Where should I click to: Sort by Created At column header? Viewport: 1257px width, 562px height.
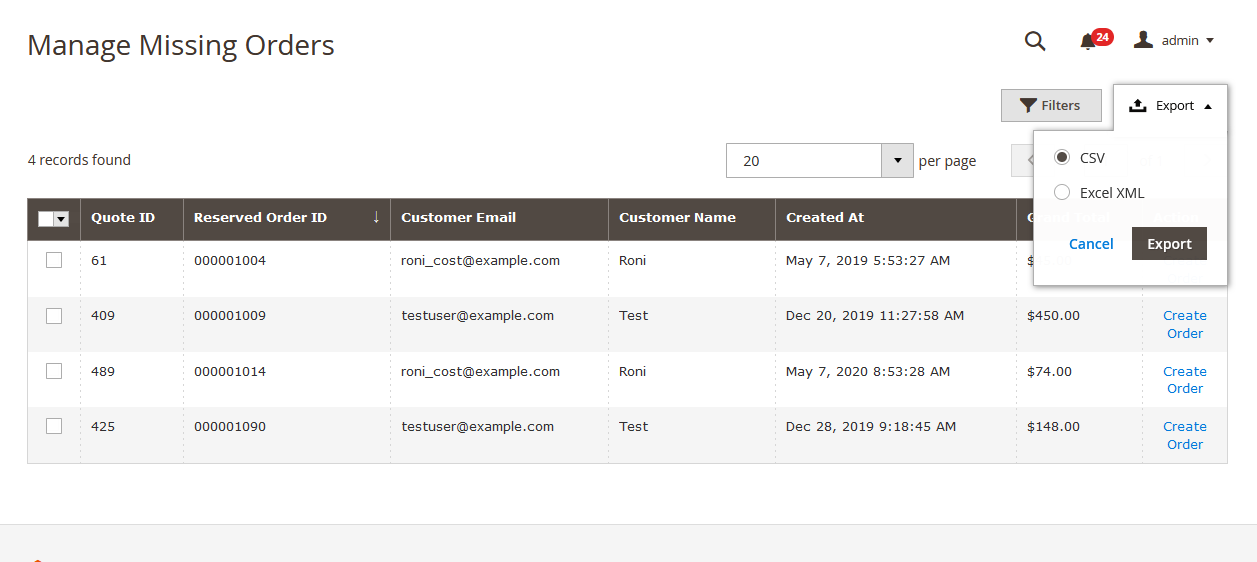[x=824, y=217]
